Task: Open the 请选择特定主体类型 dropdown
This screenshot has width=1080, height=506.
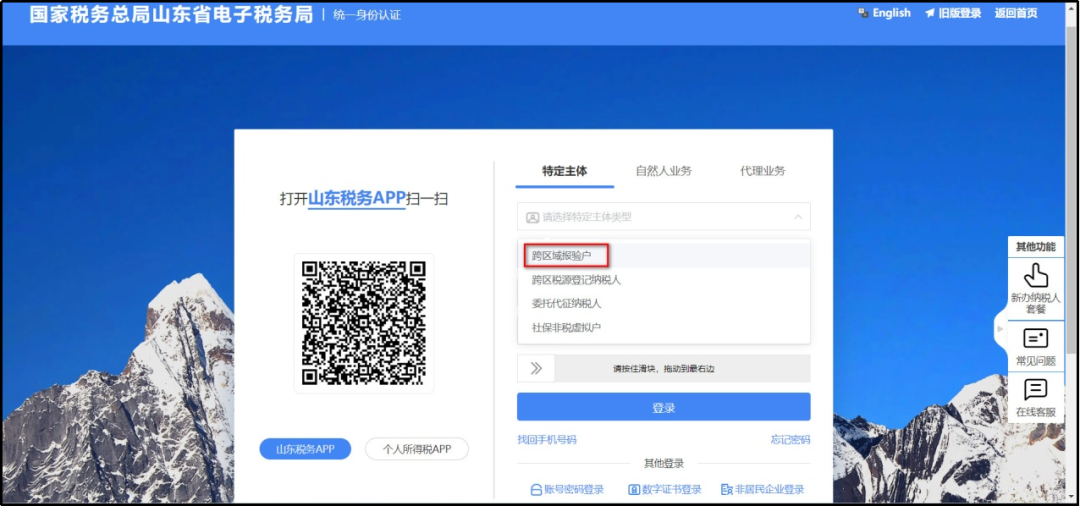Action: pos(663,217)
